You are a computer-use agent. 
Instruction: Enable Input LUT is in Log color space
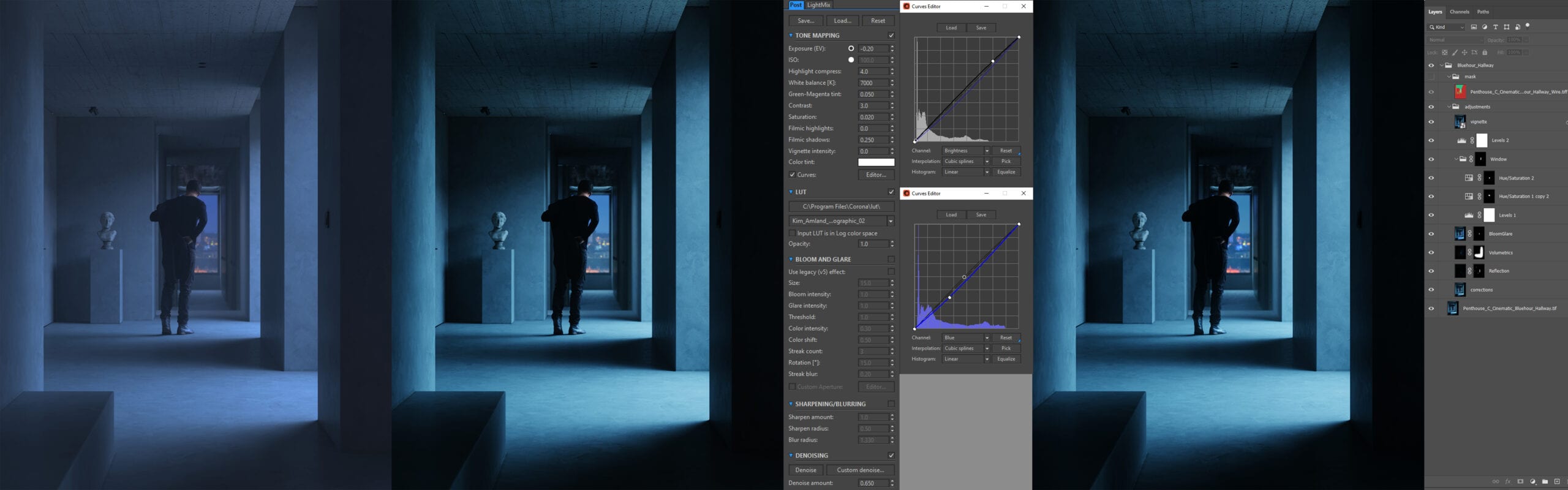coord(792,233)
